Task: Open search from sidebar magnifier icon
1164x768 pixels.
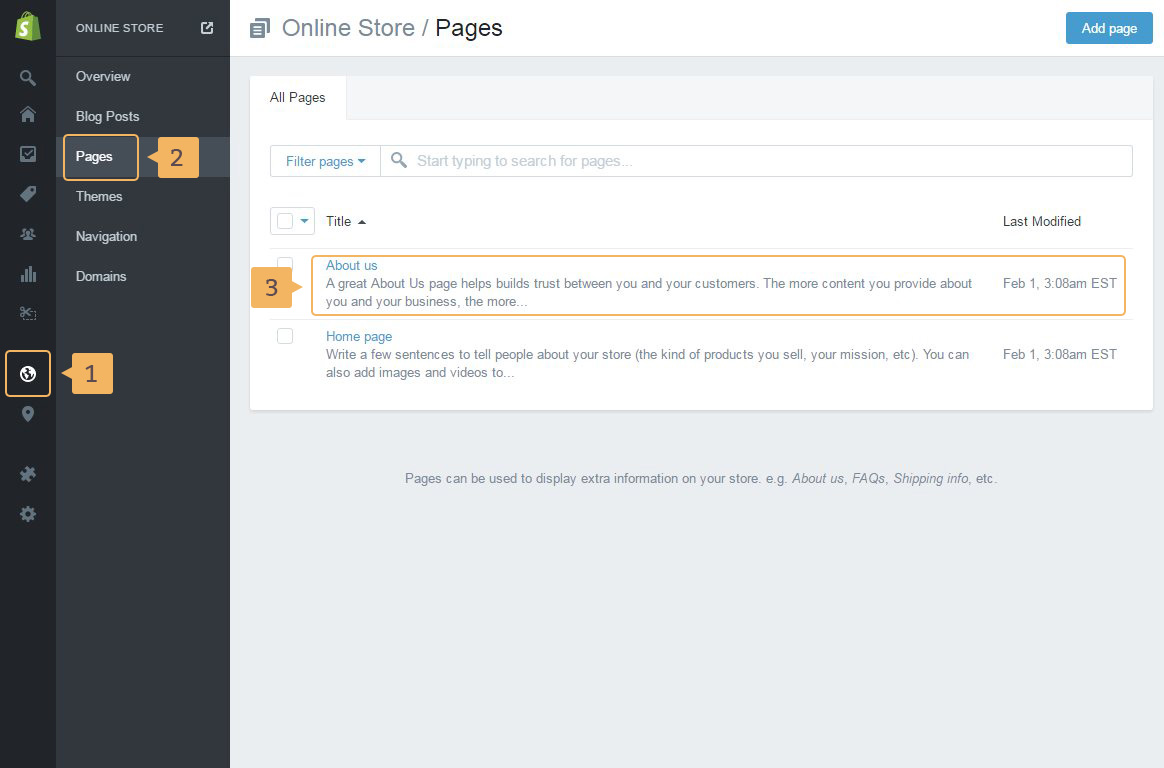Action: click(28, 77)
